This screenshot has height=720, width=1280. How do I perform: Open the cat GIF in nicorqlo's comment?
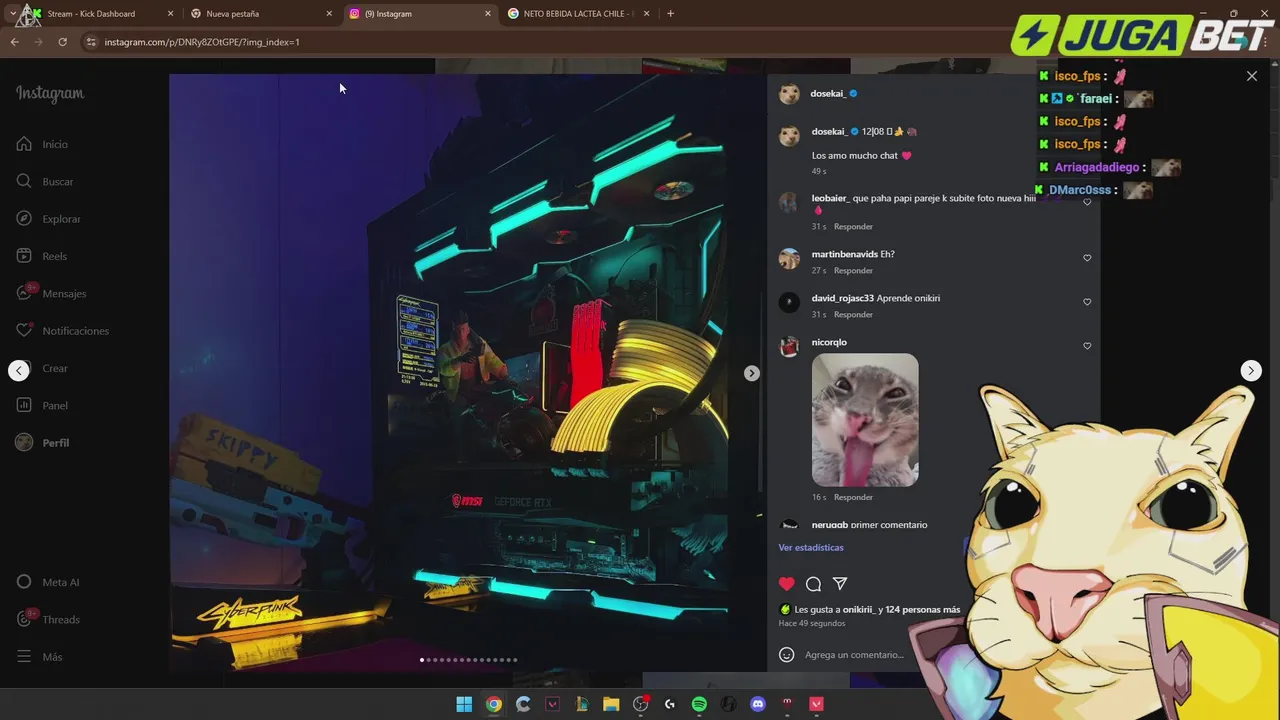[865, 420]
